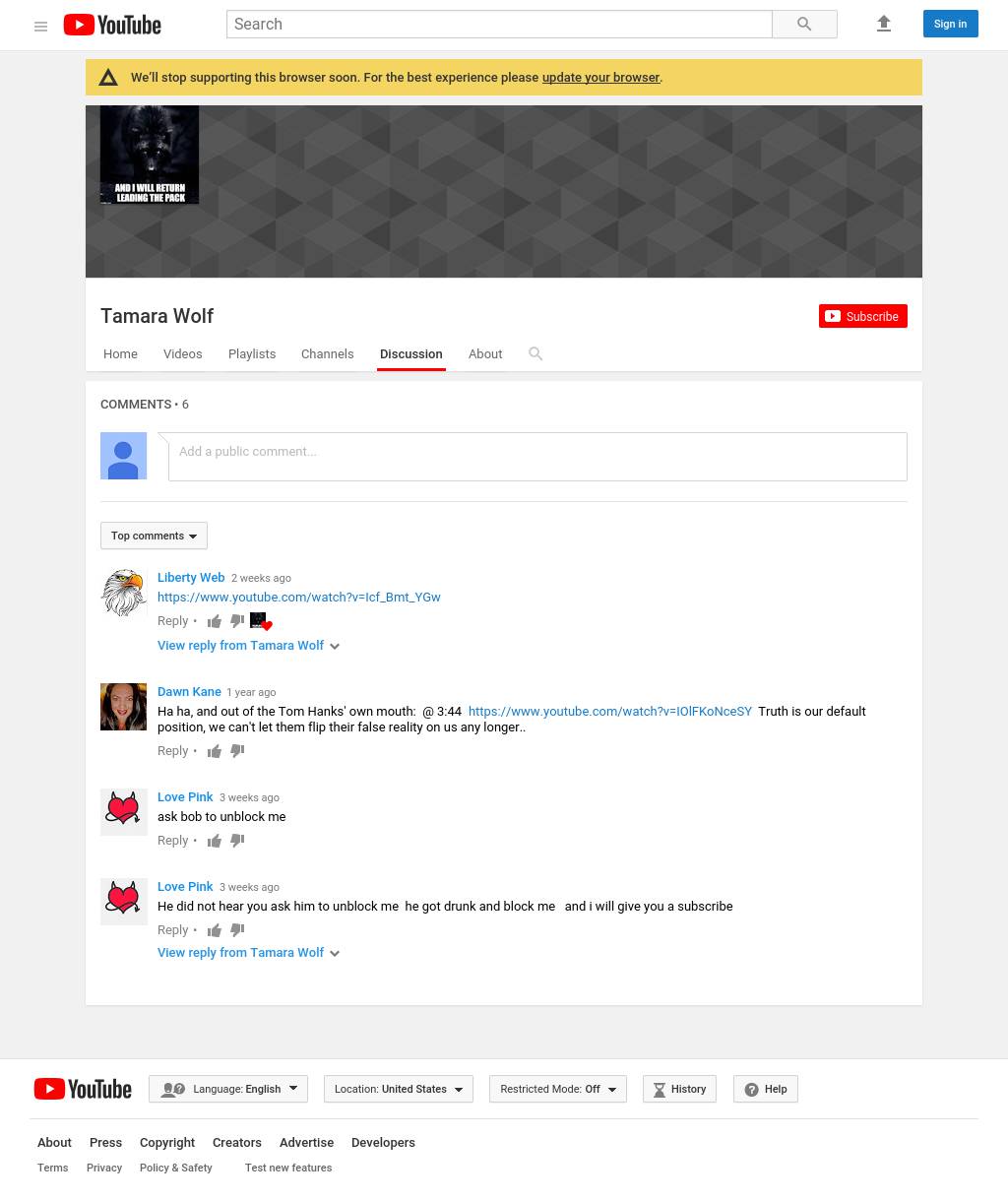The image size is (1008, 1201).
Task: Like Liberty Web's comment
Action: [215, 621]
